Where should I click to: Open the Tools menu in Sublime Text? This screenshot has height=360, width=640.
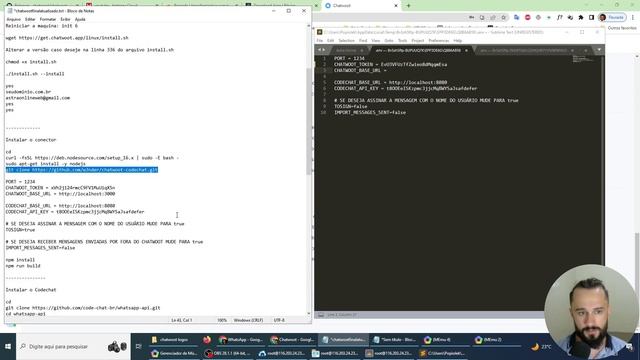402,41
